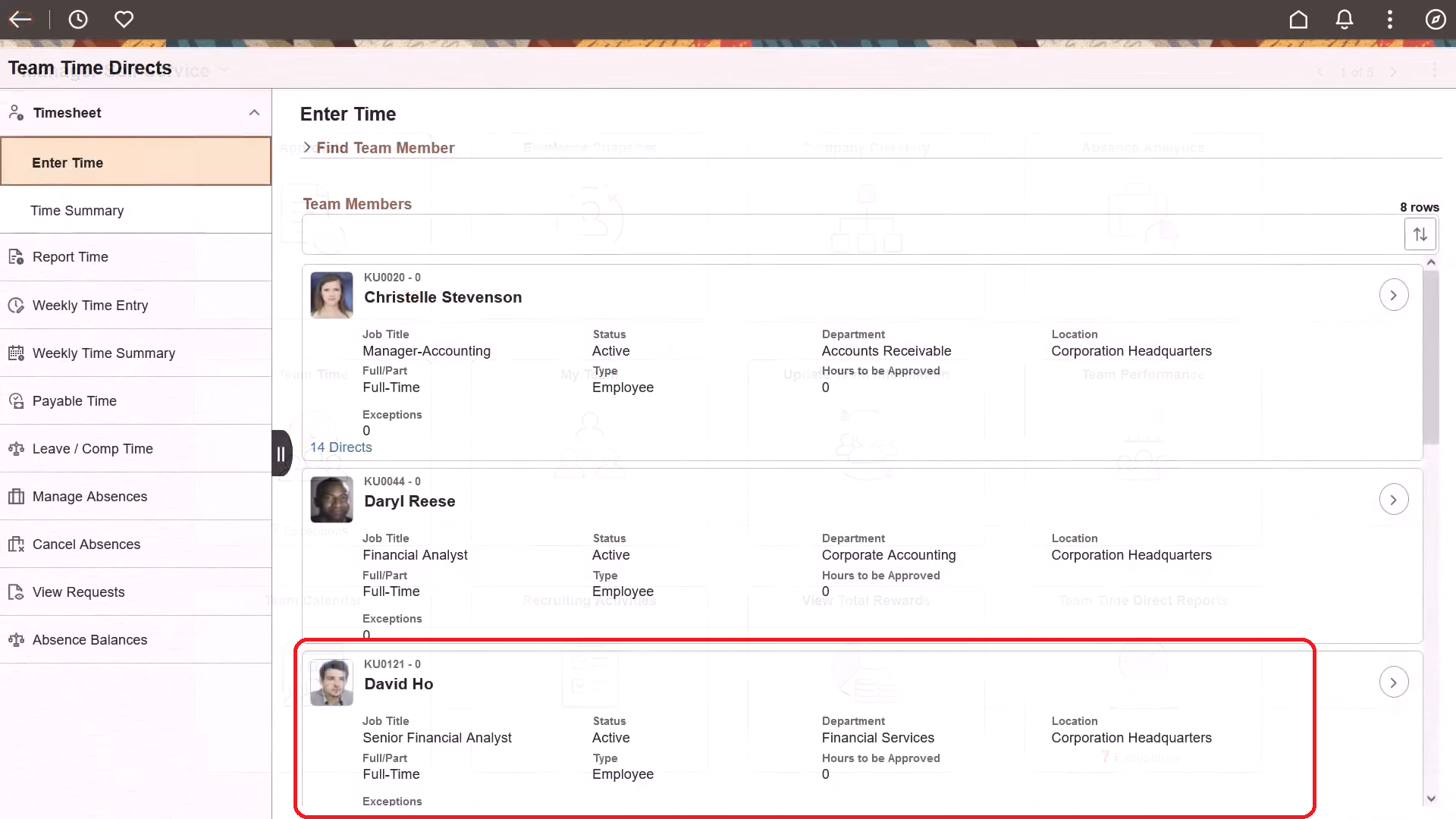
Task: Open Christelle Stevenson's 14 Directs
Action: pos(340,447)
